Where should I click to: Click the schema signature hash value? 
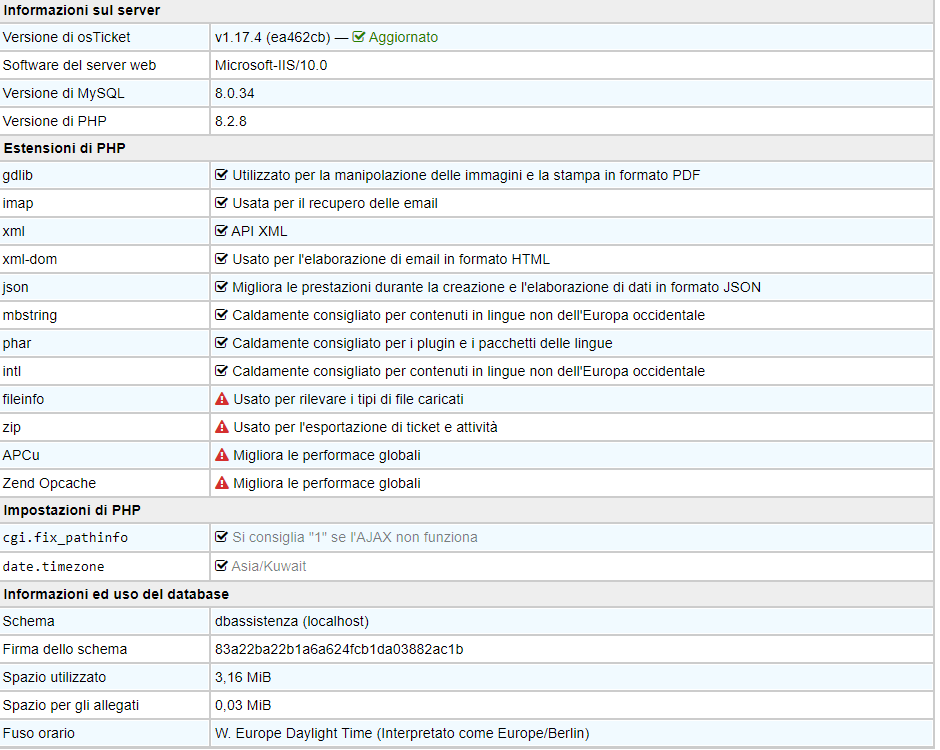click(339, 649)
